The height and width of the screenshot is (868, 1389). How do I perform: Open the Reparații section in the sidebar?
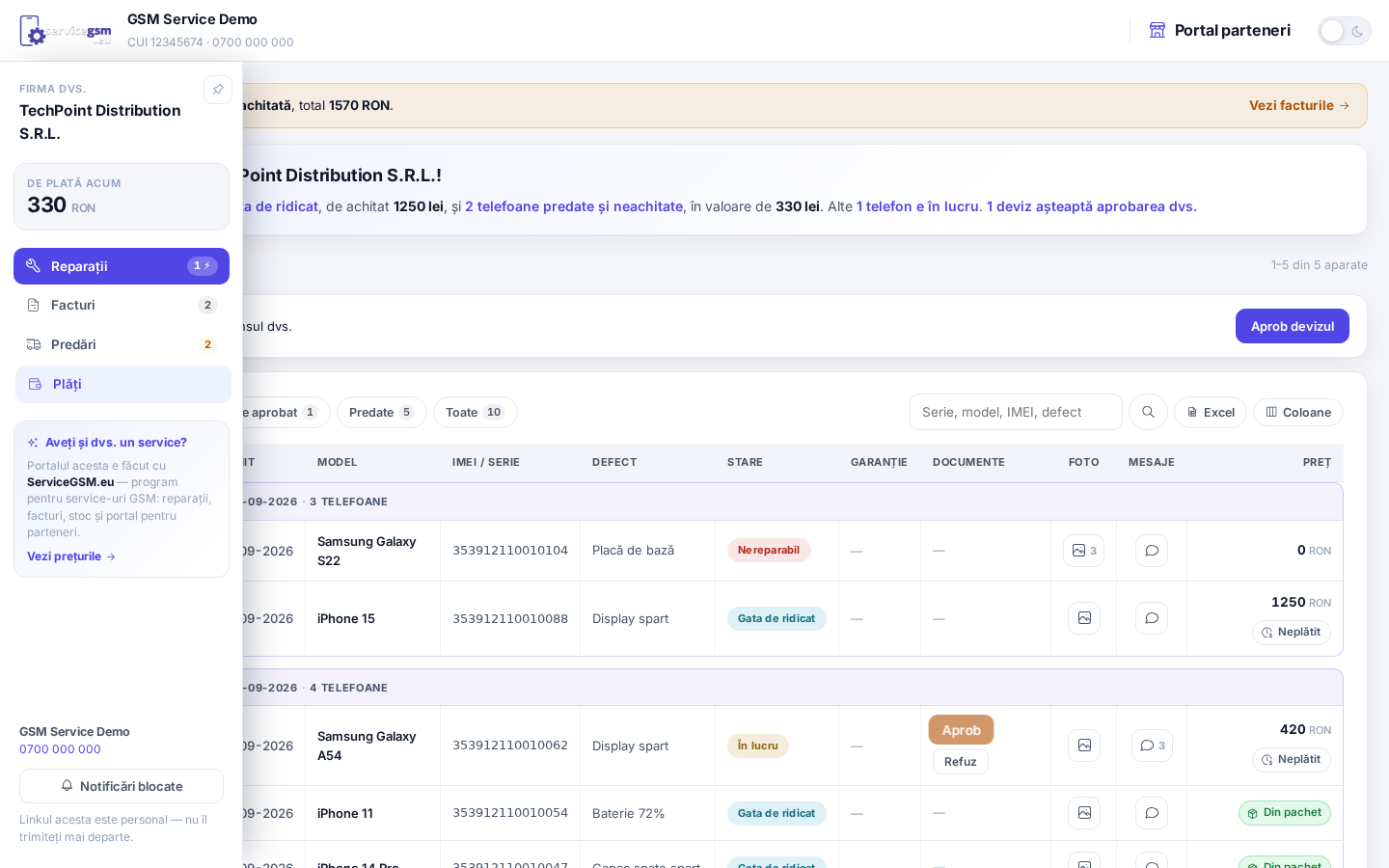(122, 266)
